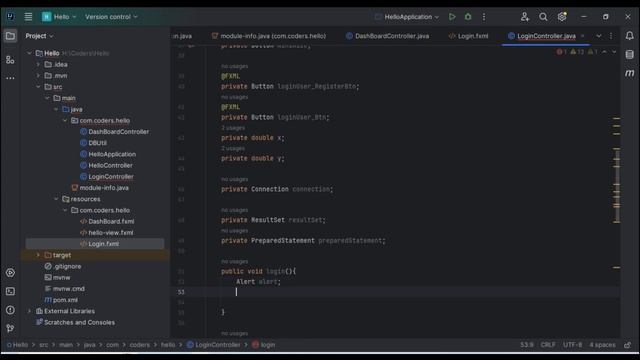This screenshot has height=360, width=640.
Task: Click the coders breadcrumb segment
Action: click(x=140, y=345)
